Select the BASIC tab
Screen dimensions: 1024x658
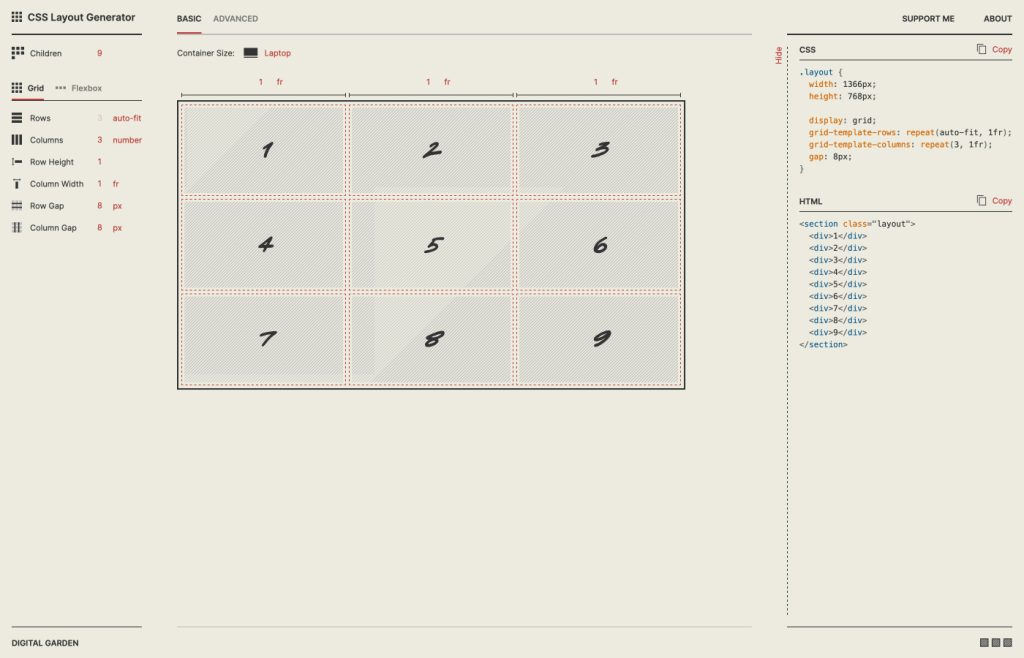point(189,18)
